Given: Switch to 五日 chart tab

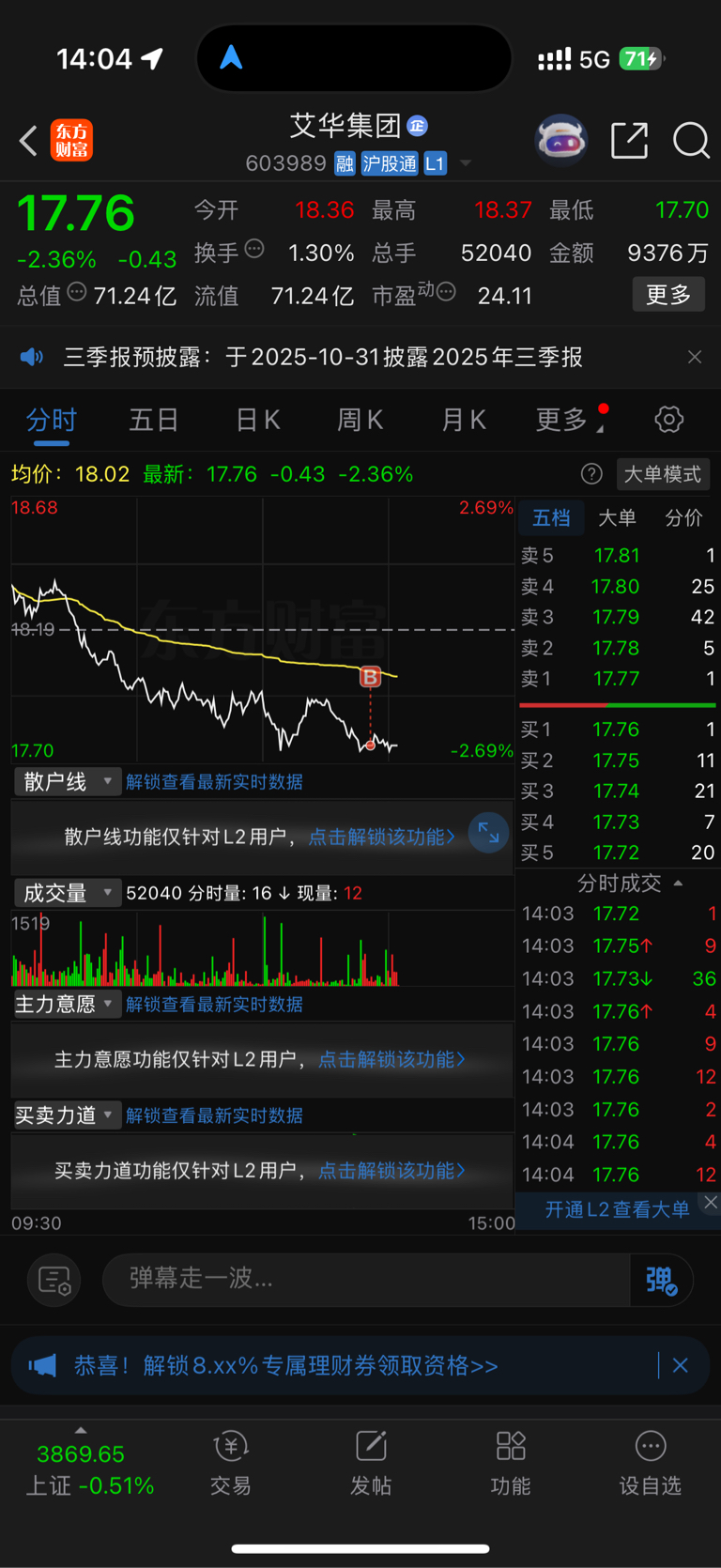Looking at the screenshot, I should 154,420.
